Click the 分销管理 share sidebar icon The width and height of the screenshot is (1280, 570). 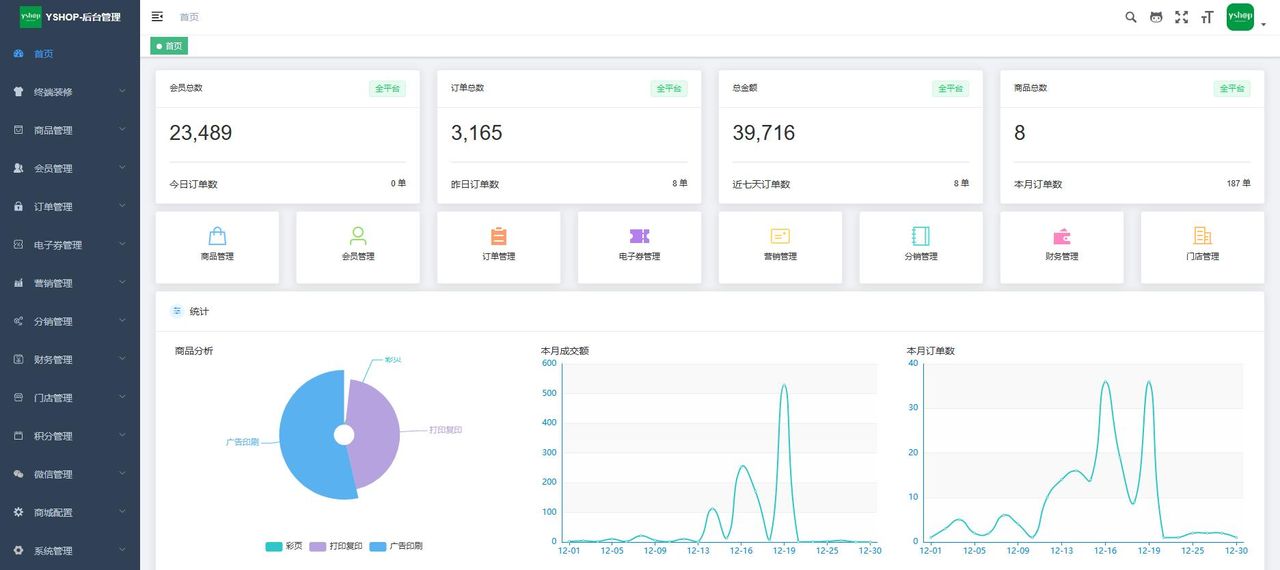pos(18,321)
